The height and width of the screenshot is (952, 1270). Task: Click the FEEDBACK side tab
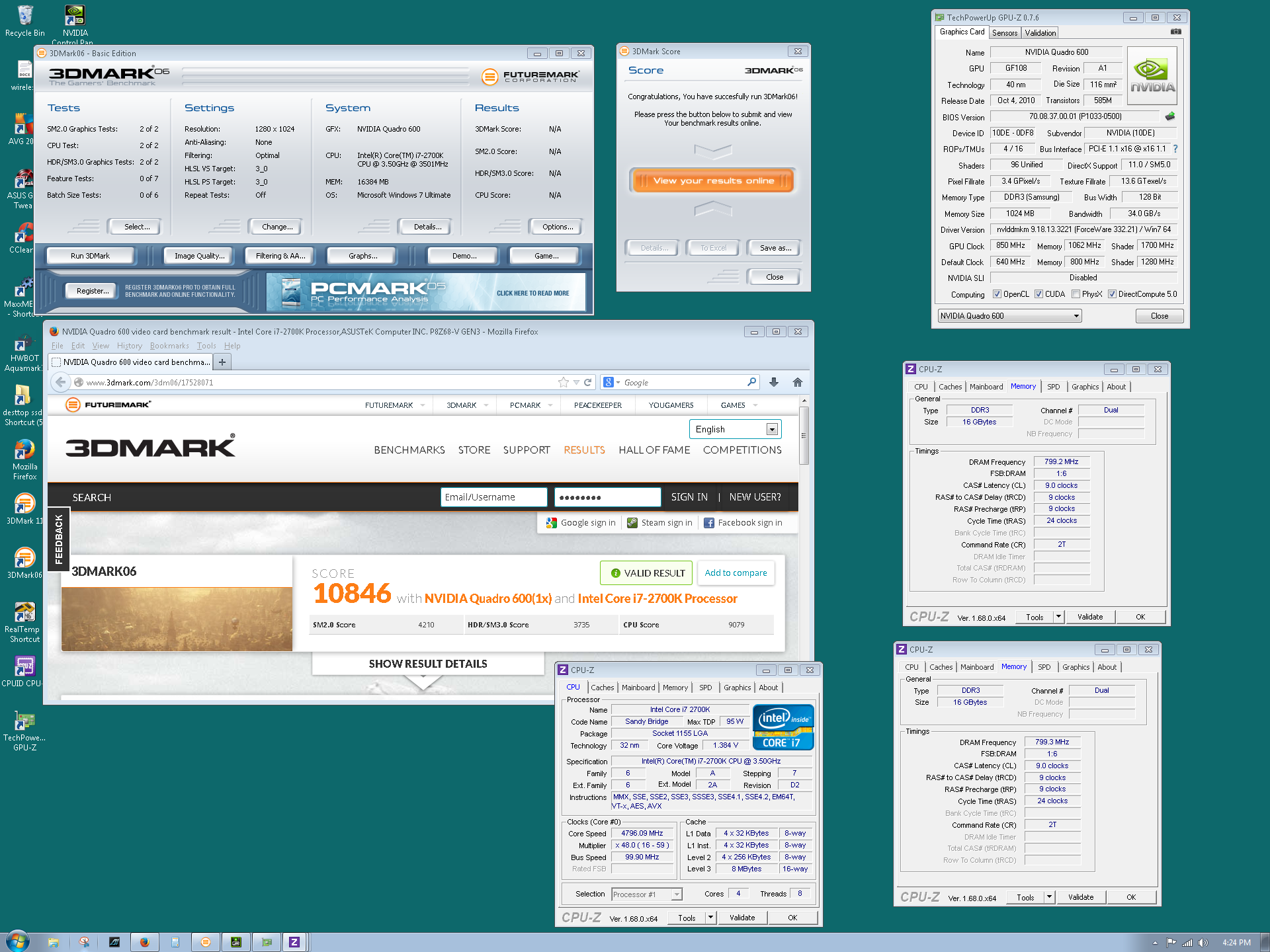(59, 539)
